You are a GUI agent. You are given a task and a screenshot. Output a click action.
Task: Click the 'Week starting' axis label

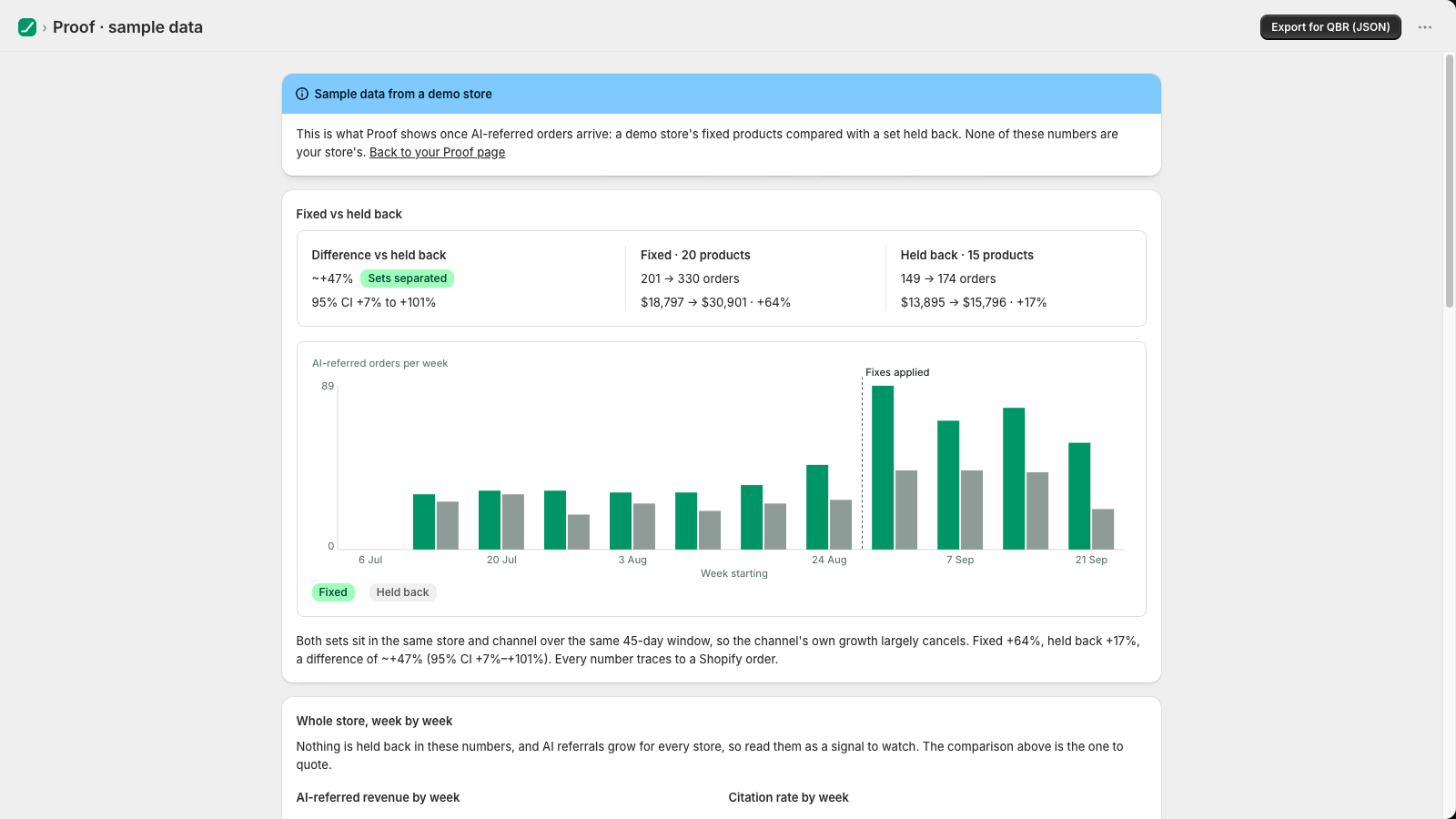pos(734,573)
